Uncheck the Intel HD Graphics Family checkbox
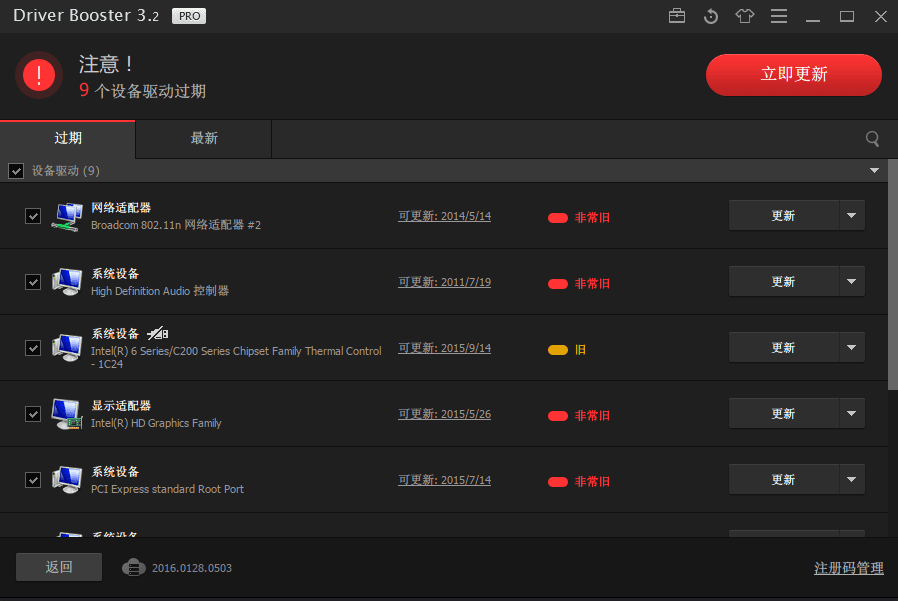The image size is (898, 601). pos(33,414)
